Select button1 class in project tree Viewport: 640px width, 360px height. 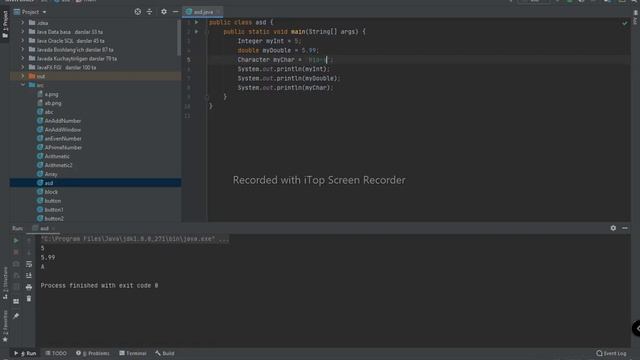(x=54, y=210)
